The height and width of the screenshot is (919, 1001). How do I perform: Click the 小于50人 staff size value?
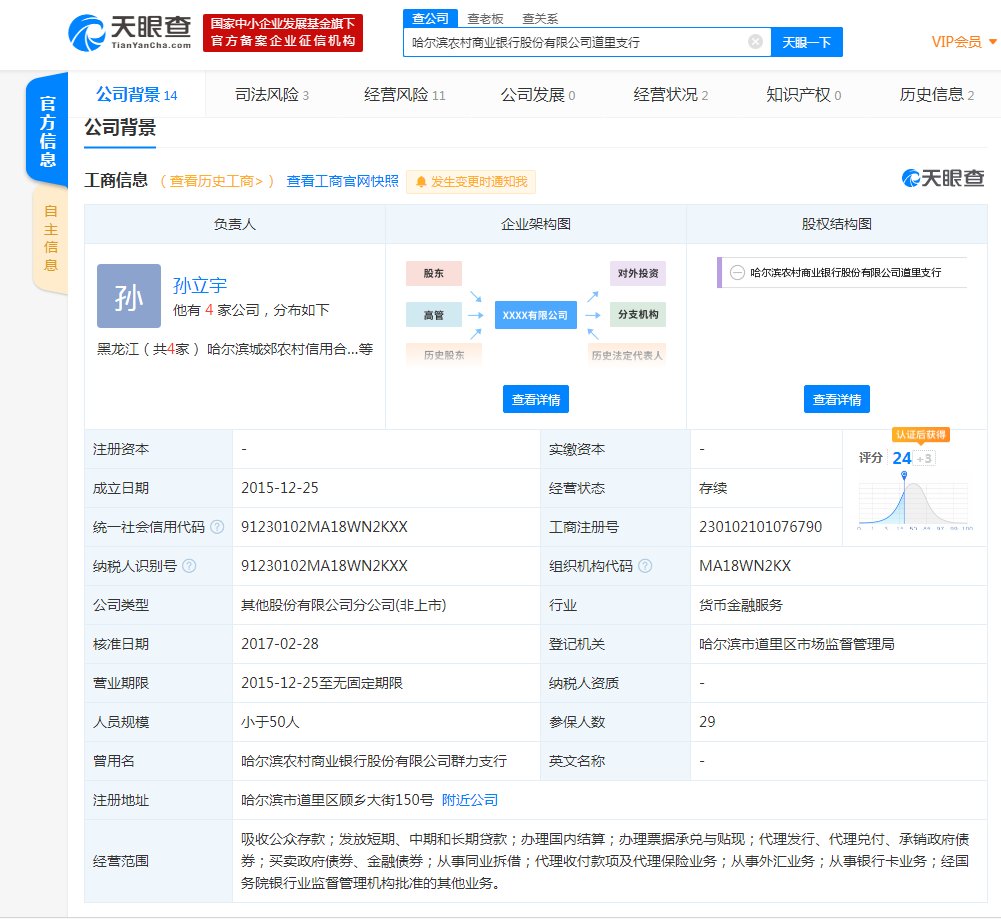(x=270, y=722)
